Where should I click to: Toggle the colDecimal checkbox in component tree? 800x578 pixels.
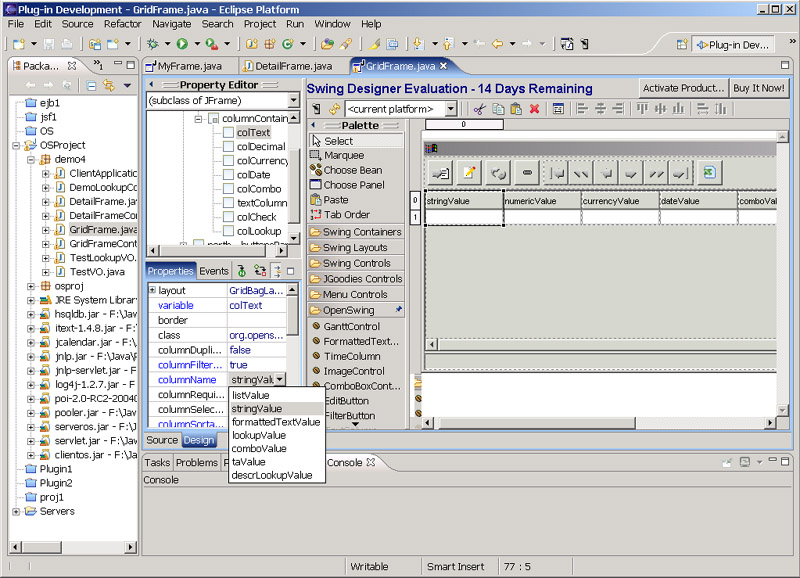229,146
